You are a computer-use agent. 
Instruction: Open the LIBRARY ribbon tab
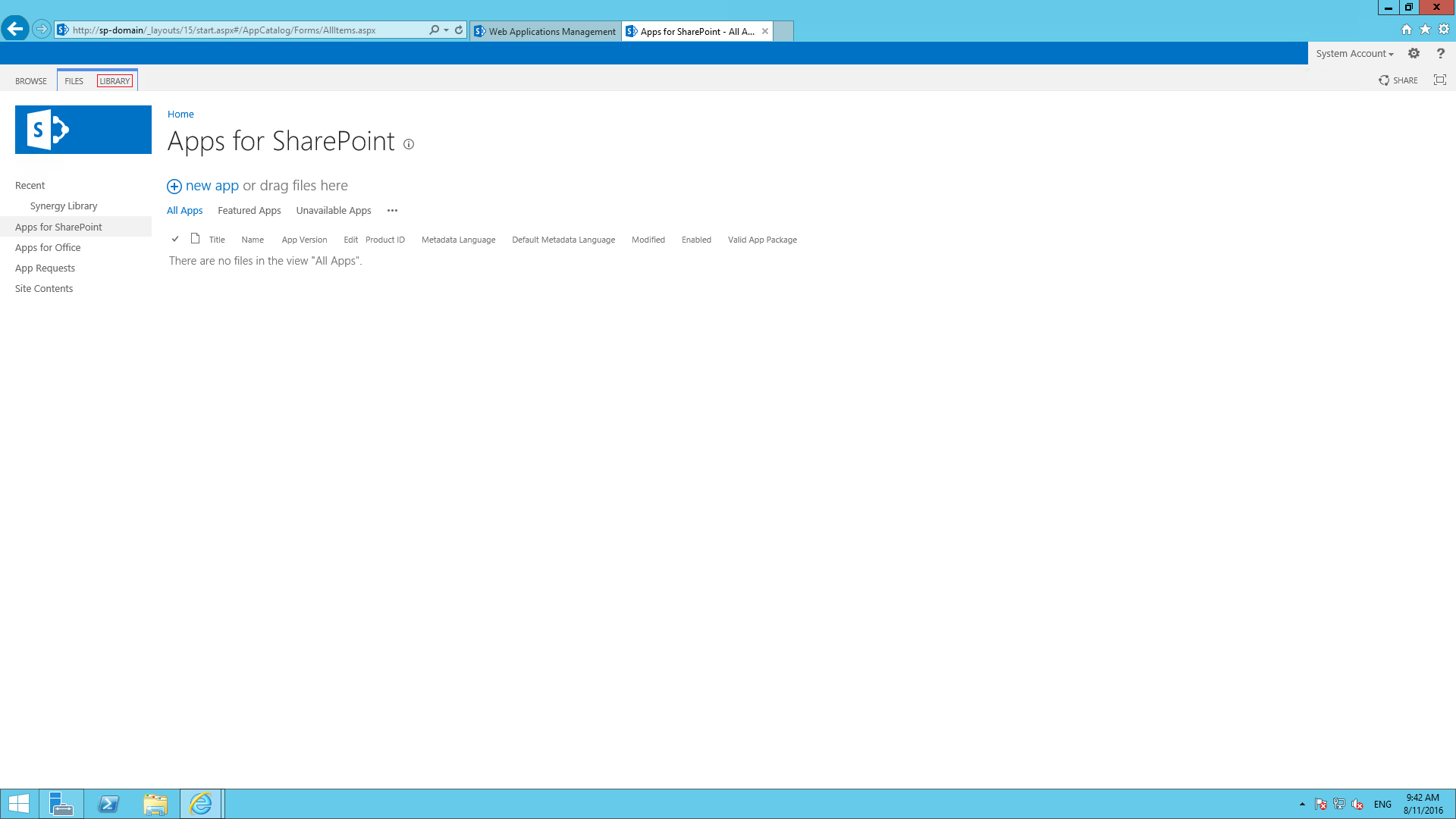(x=115, y=81)
